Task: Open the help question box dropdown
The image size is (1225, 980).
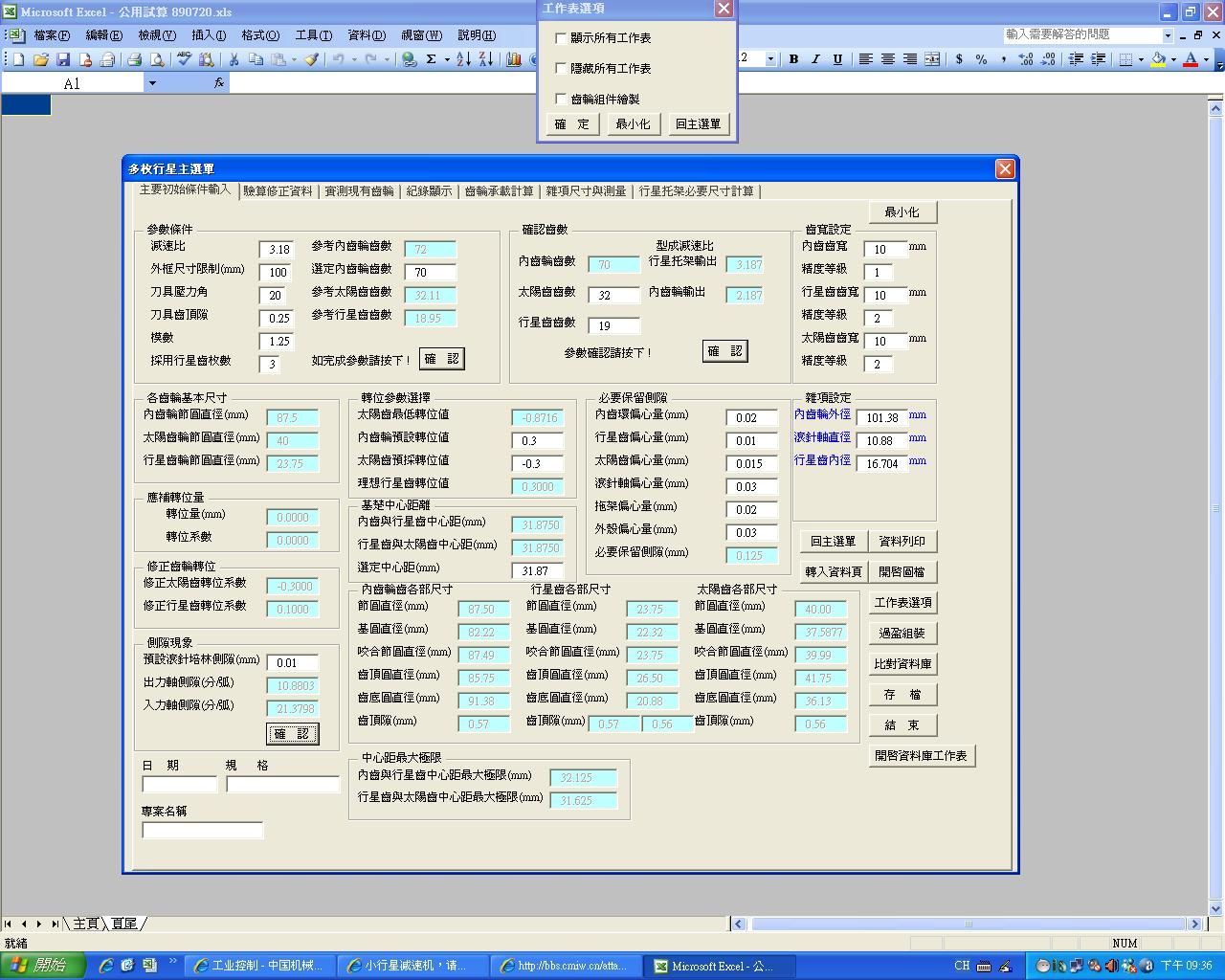Action: point(1168,35)
